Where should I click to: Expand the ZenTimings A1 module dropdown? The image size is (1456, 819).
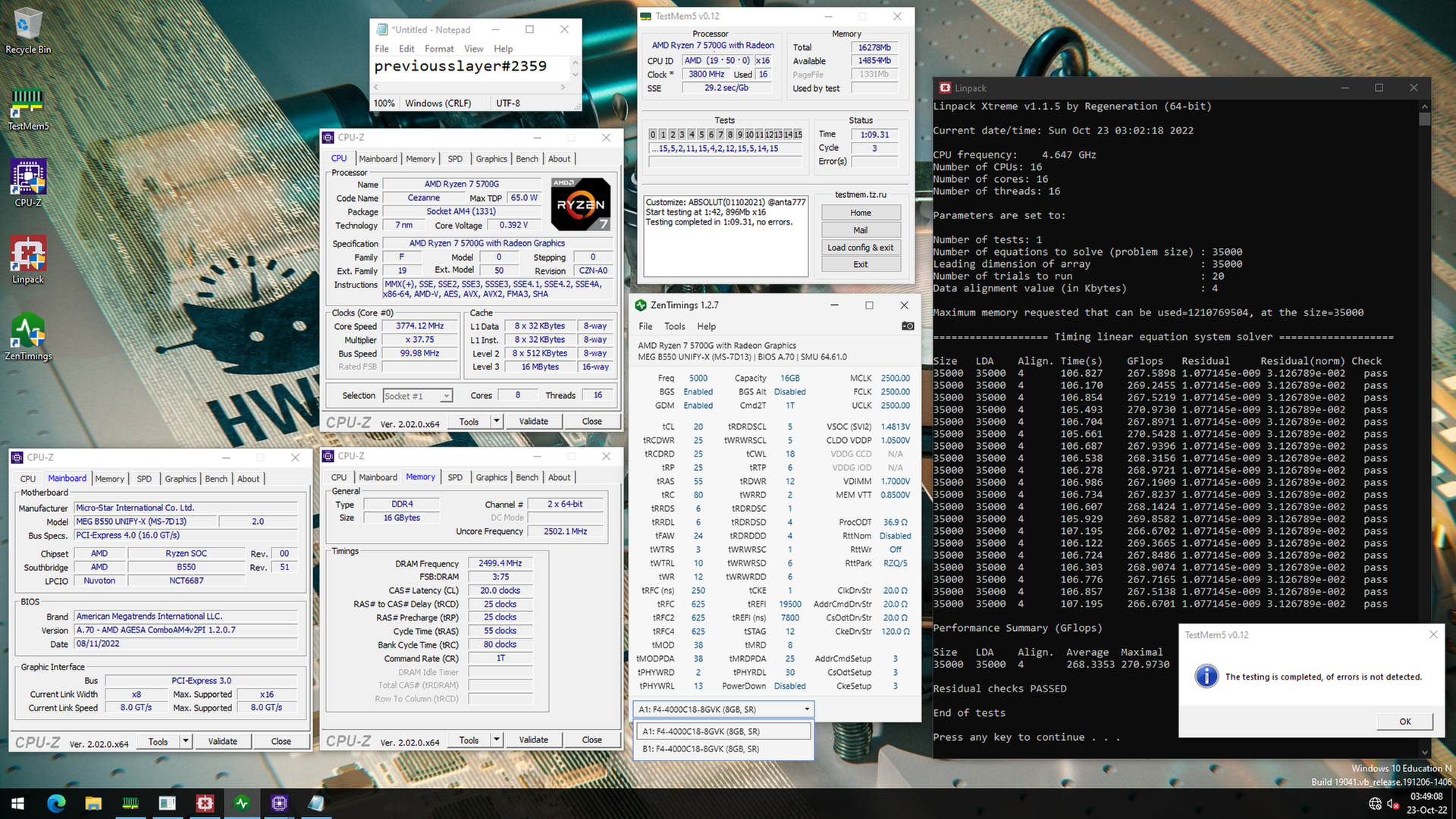[x=806, y=709]
